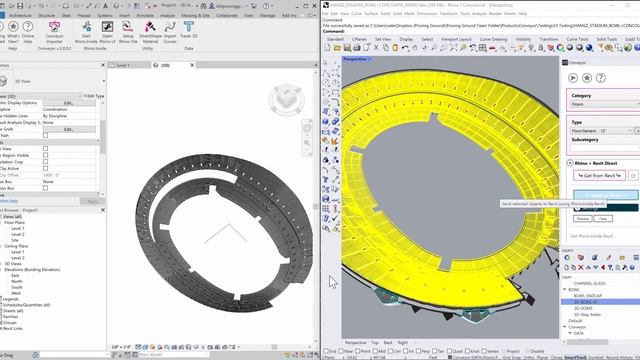This screenshot has width=640, height=360.
Task: Toggle the Perp osnap checkbox
Action: click(418, 351)
